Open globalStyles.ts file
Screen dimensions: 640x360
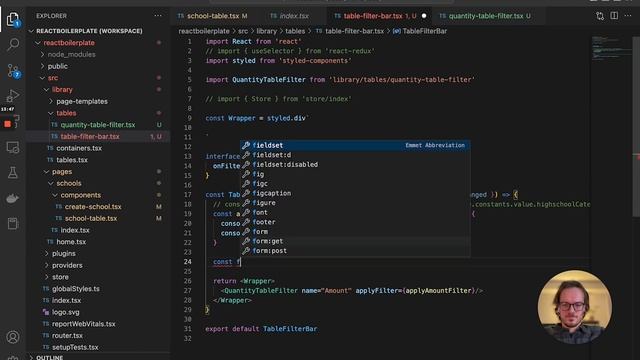point(76,289)
